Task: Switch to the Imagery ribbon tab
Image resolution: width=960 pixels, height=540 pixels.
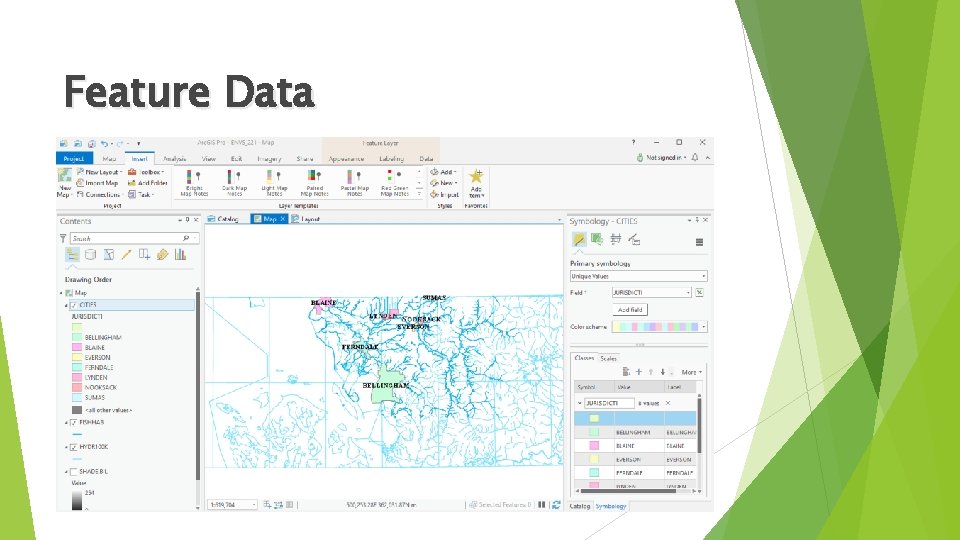Action: click(x=269, y=159)
